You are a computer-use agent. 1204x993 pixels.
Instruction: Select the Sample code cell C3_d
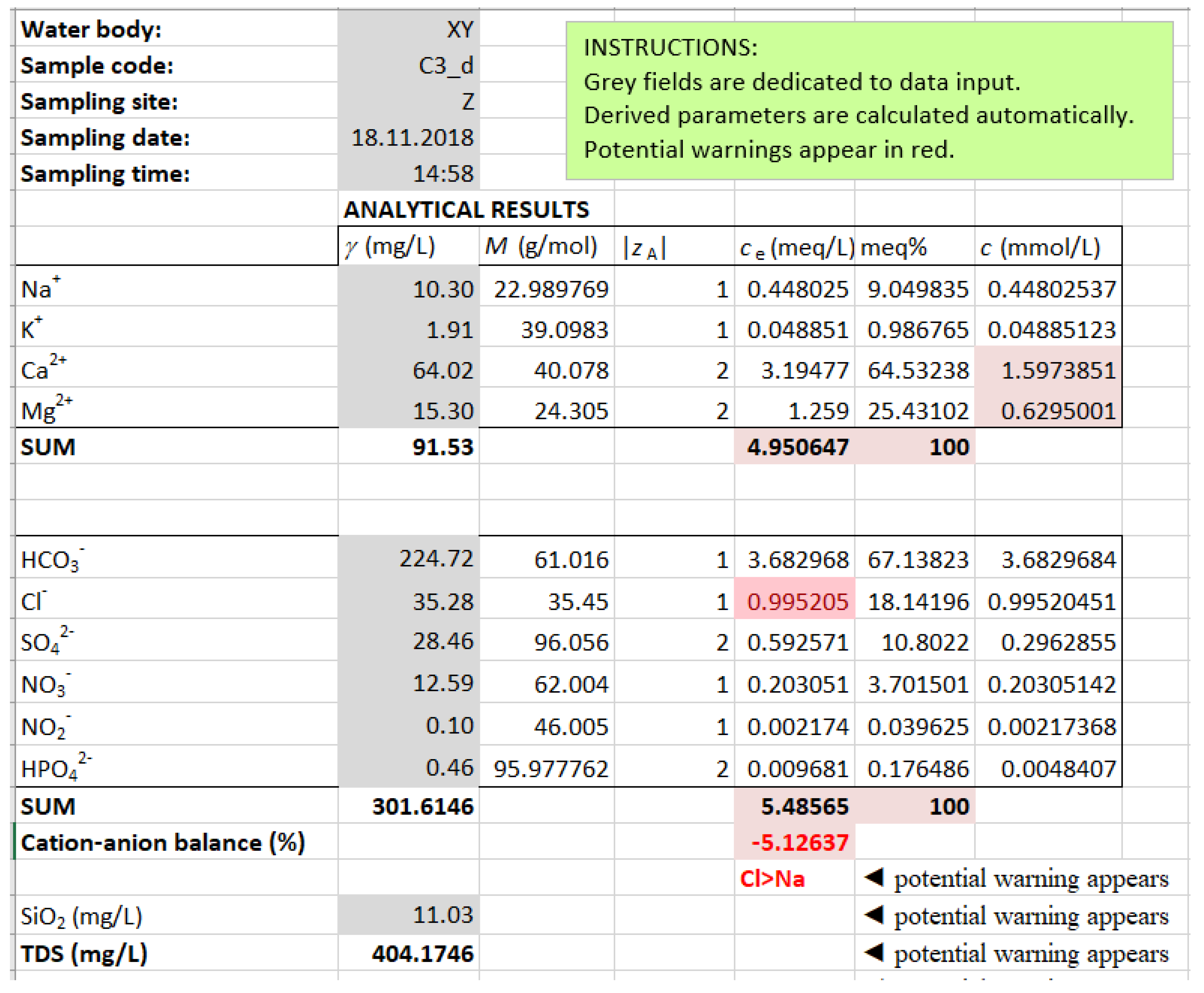[408, 65]
